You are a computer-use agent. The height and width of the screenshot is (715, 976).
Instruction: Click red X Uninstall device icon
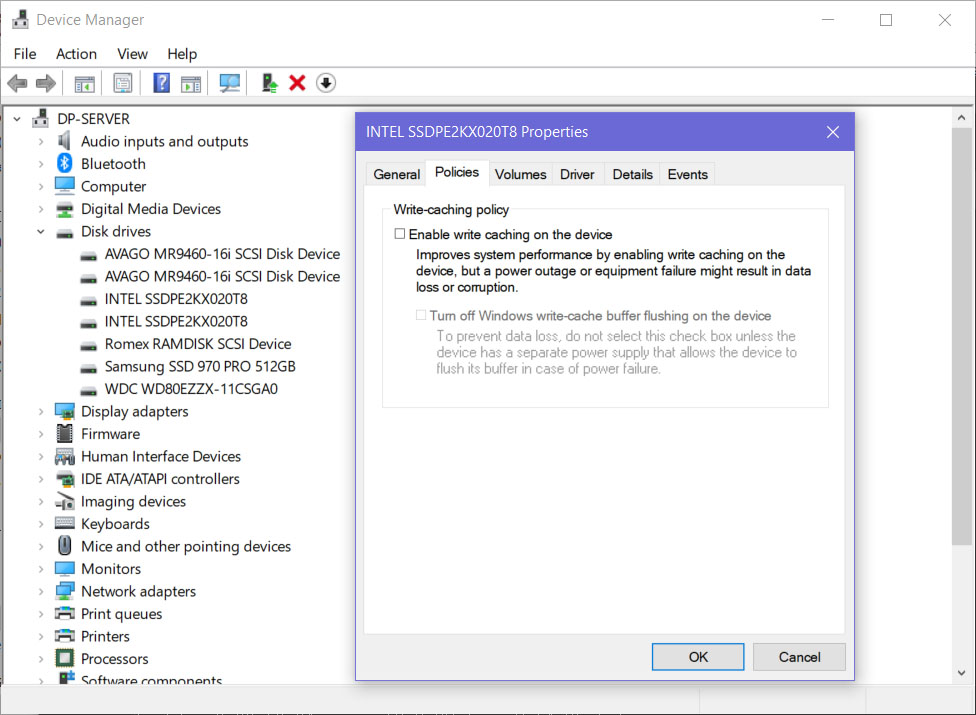[x=298, y=83]
